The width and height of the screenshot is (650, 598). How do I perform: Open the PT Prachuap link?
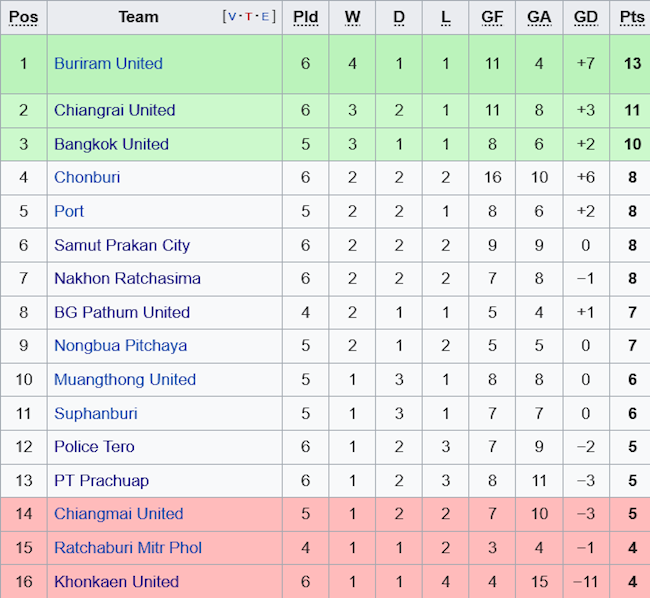point(101,480)
